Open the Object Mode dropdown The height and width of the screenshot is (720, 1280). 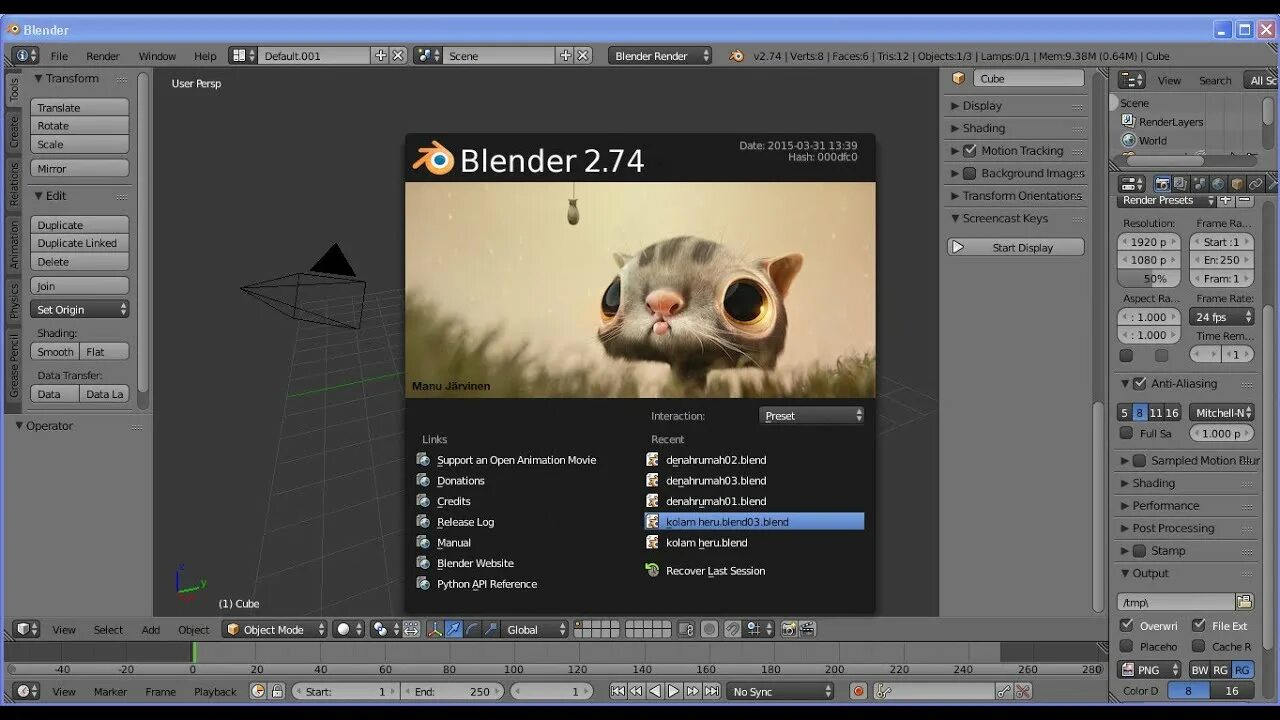coord(275,629)
